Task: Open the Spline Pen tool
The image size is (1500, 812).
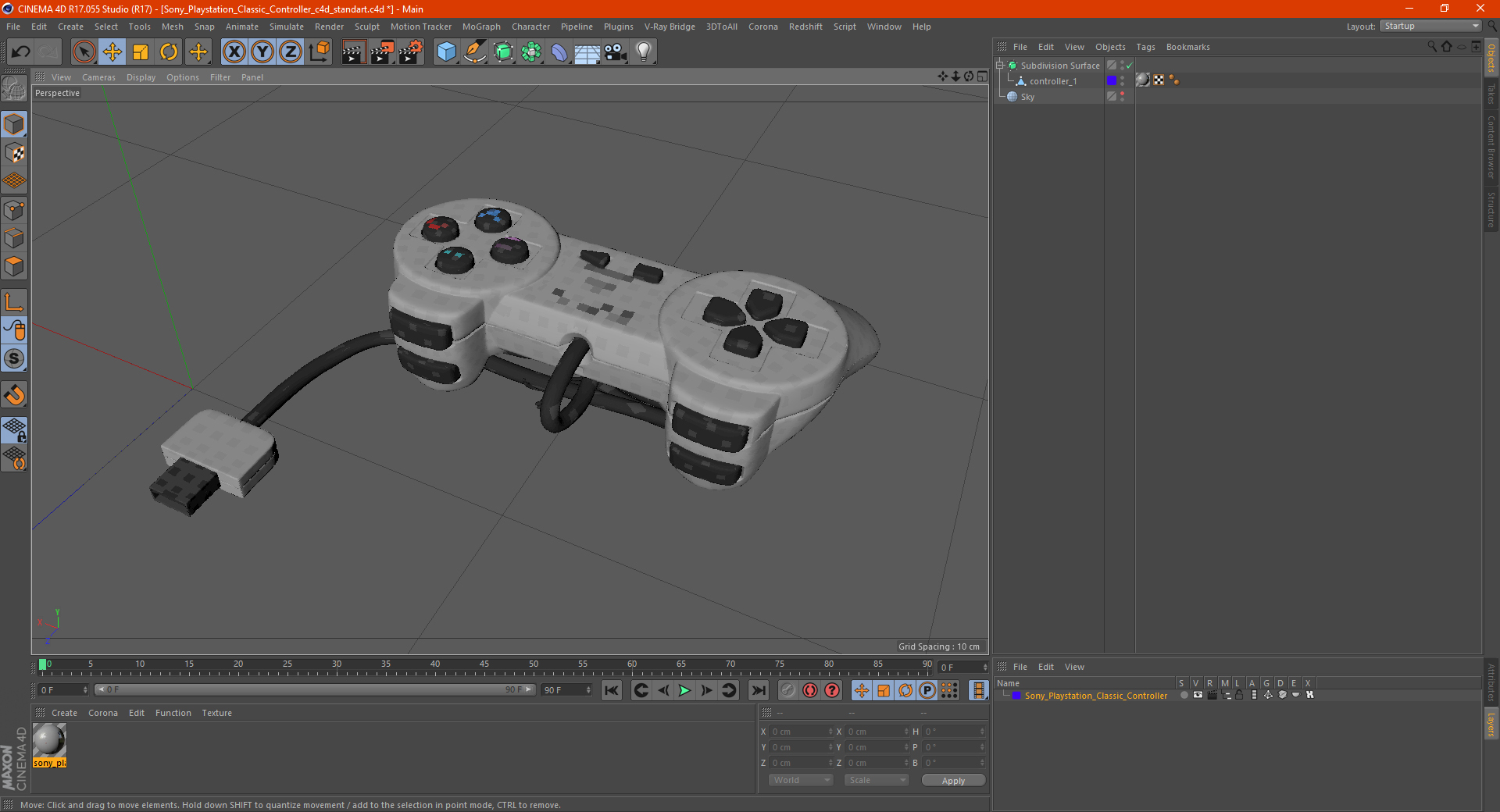Action: pos(474,52)
